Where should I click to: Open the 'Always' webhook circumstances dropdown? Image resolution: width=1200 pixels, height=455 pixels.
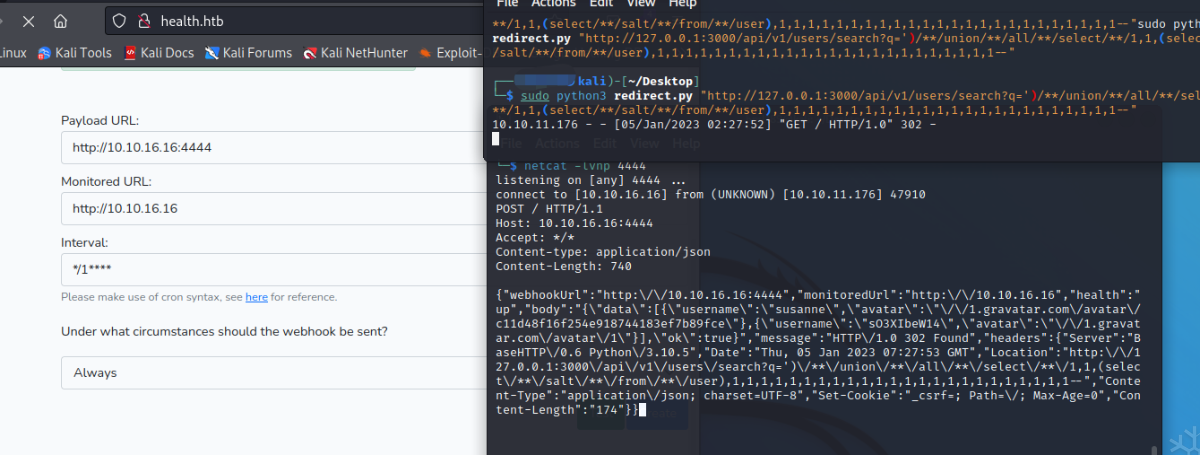point(273,372)
